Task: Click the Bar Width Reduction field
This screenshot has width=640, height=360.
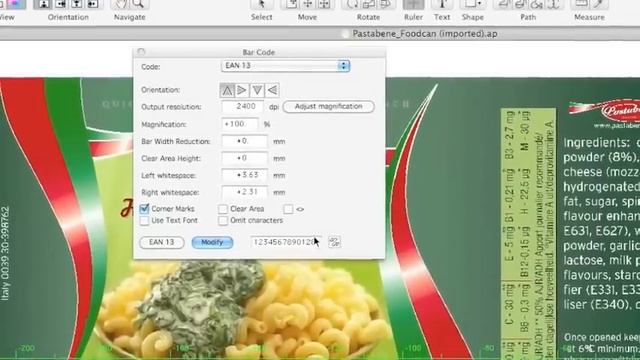Action: click(244, 141)
